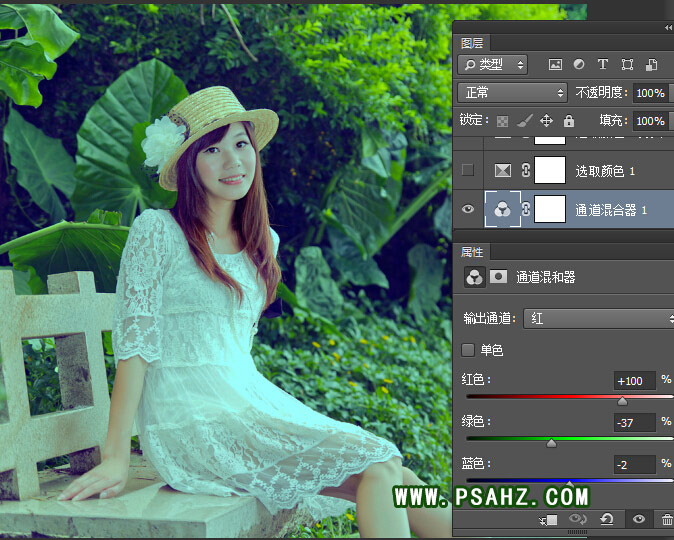This screenshot has width=674, height=540.
Task: Open the 类型 layer filter dropdown
Action: [x=492, y=65]
